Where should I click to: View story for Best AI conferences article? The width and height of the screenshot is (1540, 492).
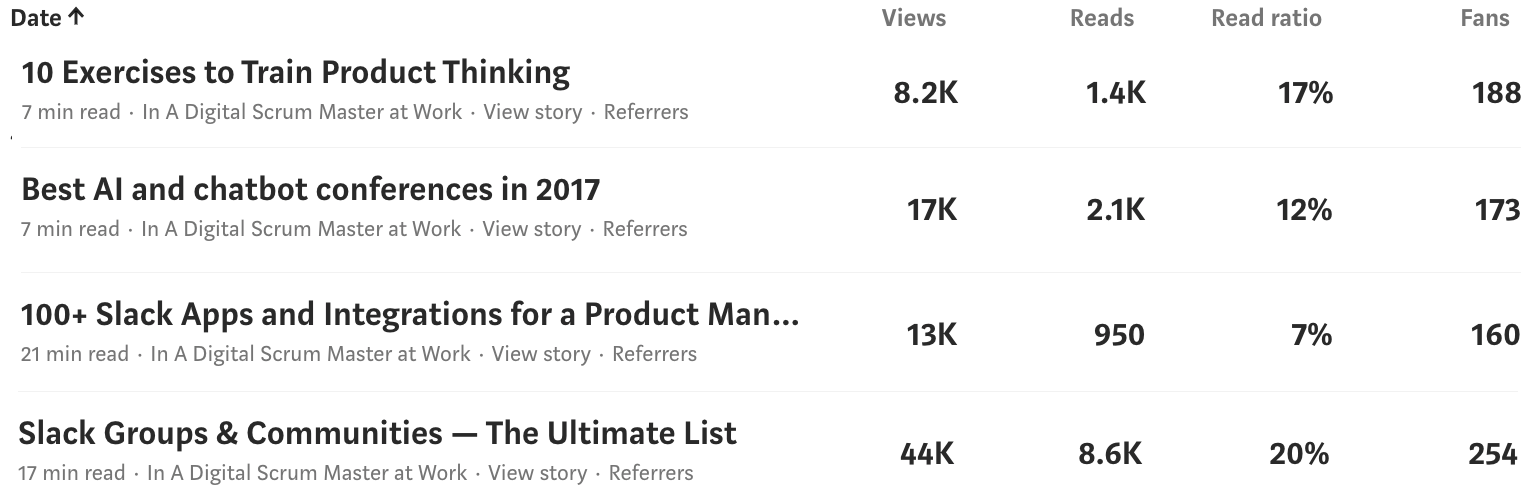coord(531,229)
